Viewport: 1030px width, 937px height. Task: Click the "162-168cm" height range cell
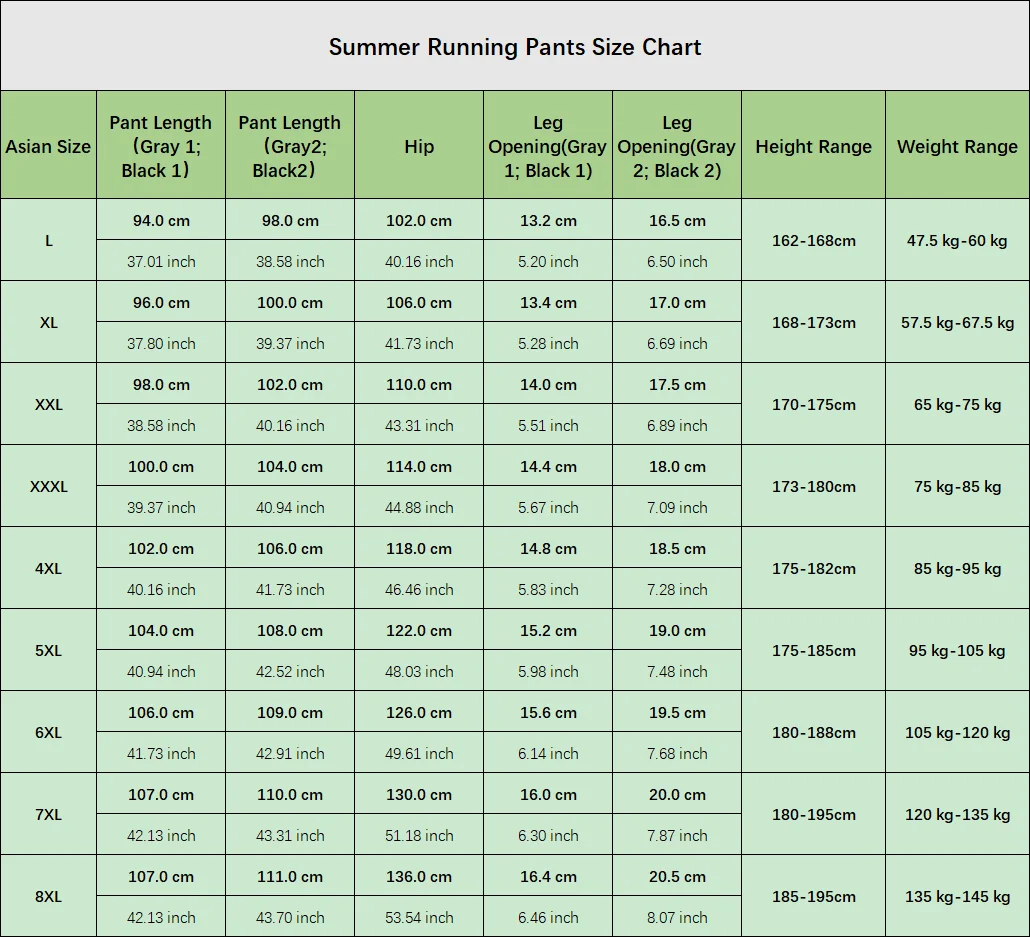(x=814, y=241)
